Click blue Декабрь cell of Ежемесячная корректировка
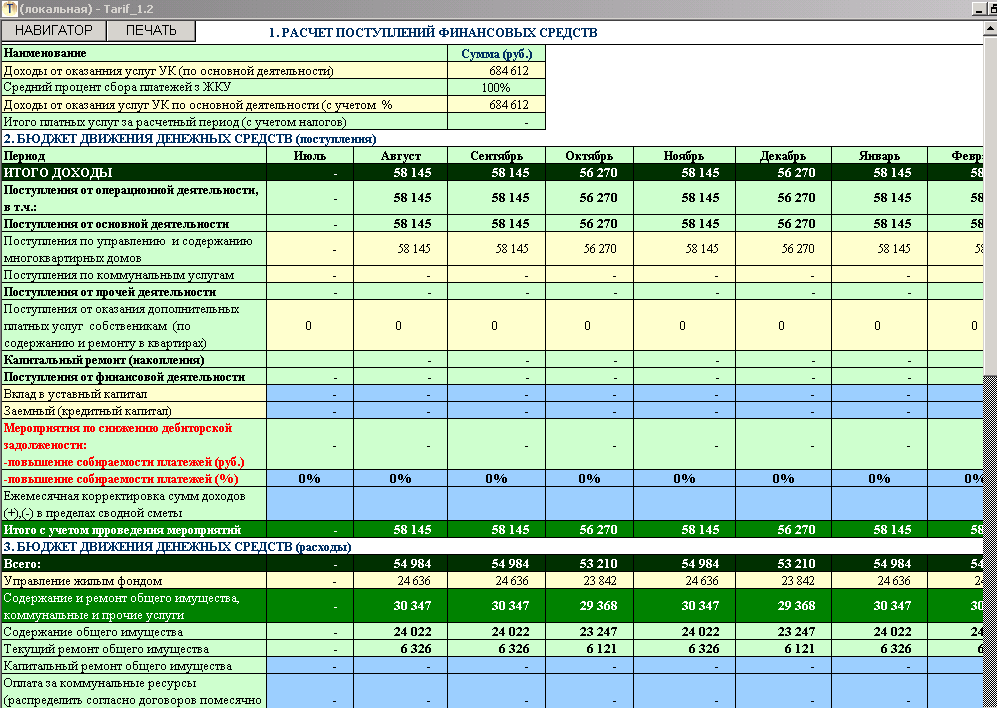 [783, 504]
